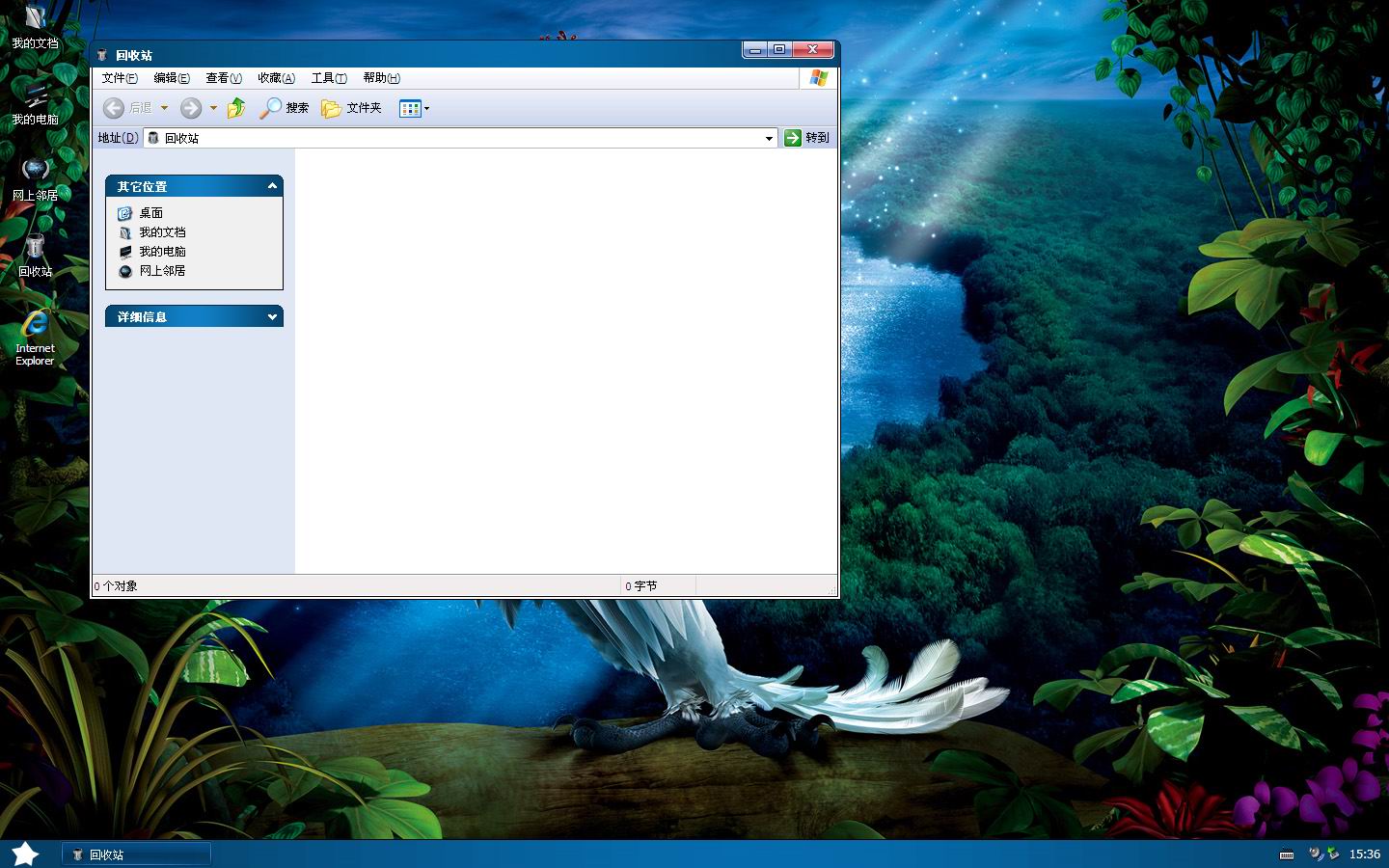Click the keyboard tray icon
Image resolution: width=1389 pixels, height=868 pixels.
(1287, 854)
